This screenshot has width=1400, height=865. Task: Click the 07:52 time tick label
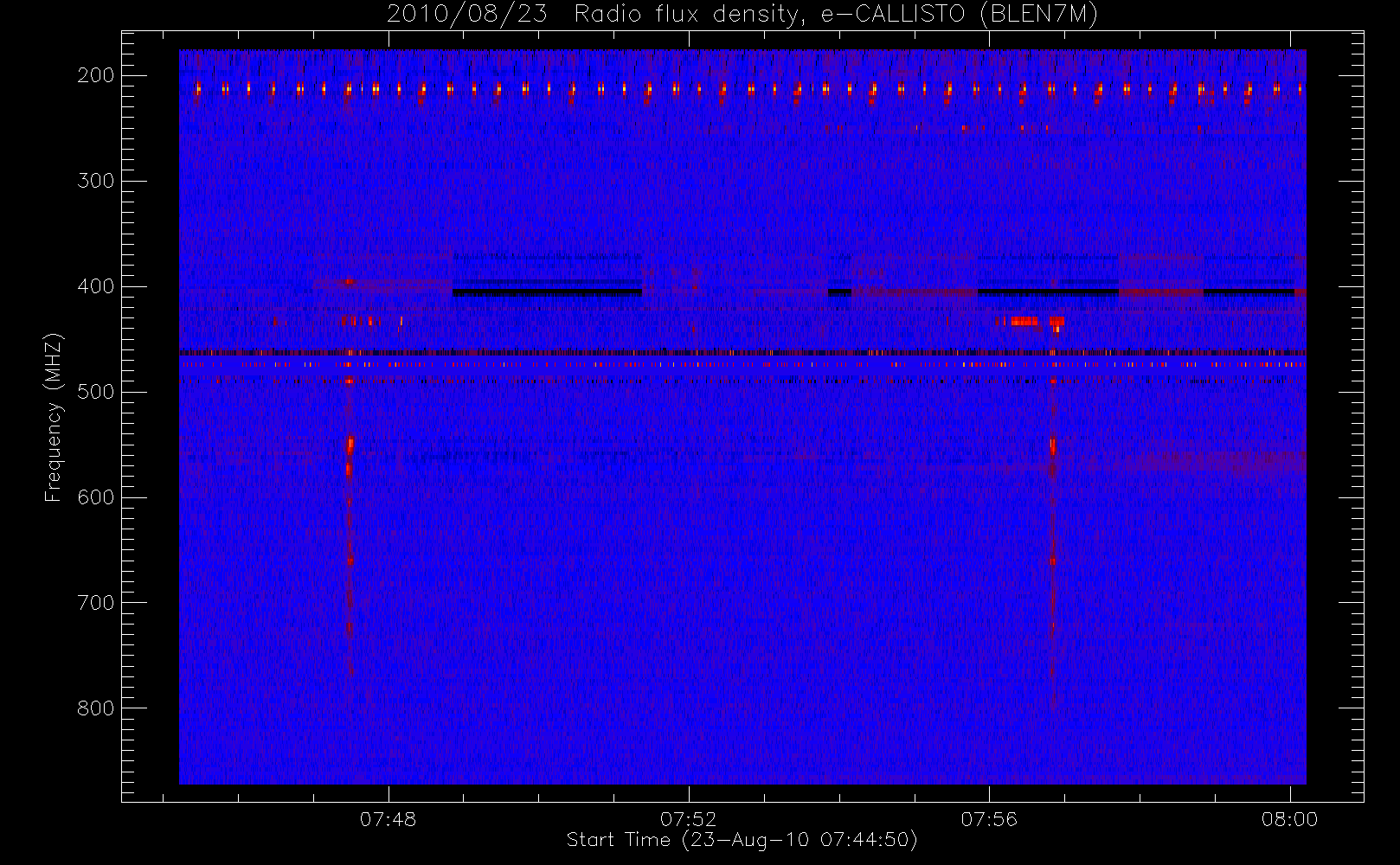(x=689, y=819)
